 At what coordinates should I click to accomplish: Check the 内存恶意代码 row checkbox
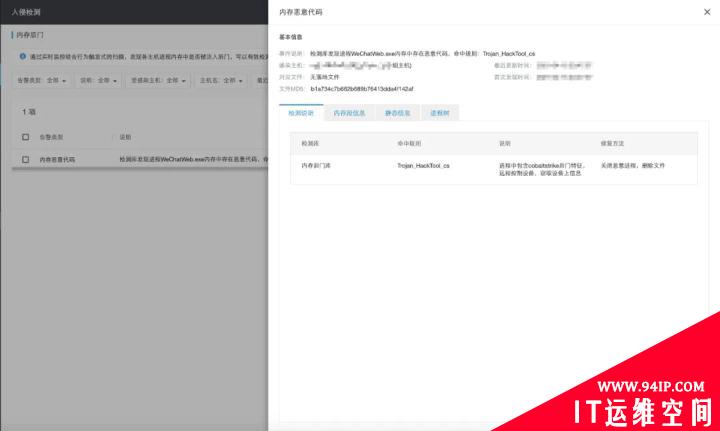click(x=26, y=159)
